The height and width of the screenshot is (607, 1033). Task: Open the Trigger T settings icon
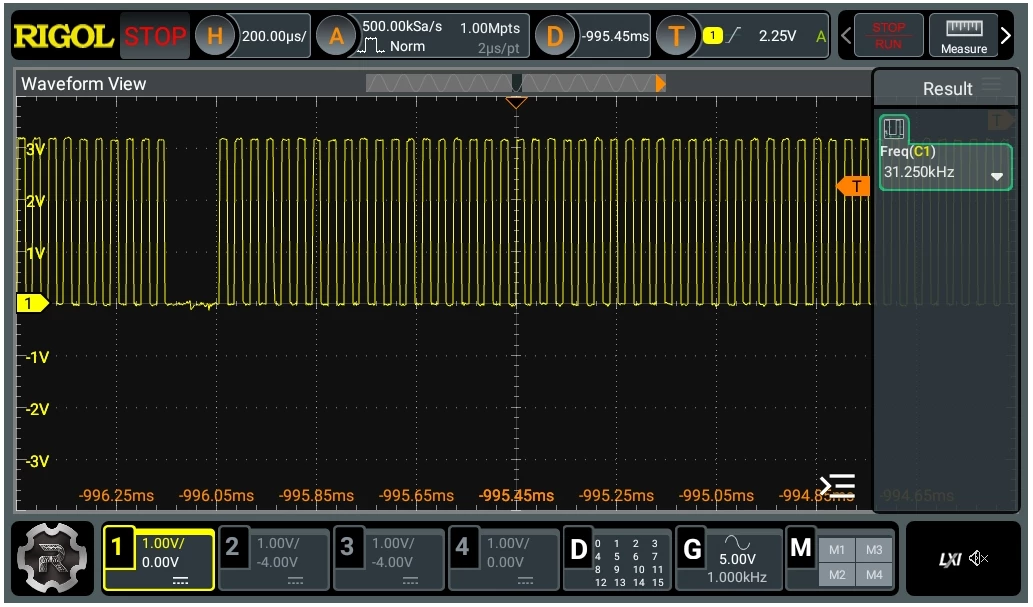tap(676, 36)
